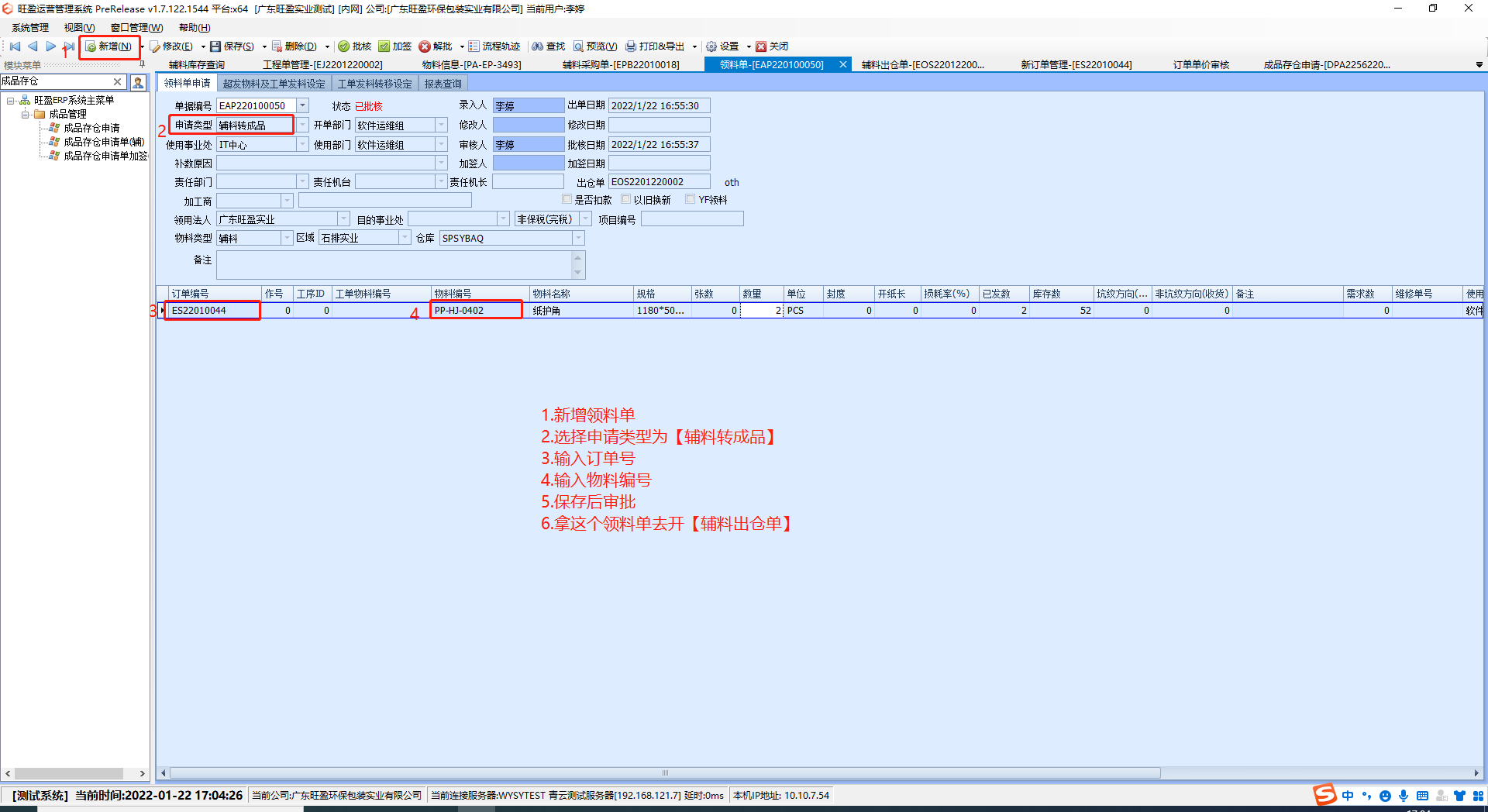The height and width of the screenshot is (812, 1488).
Task: Switch to 超发物料及工单发料设定 tab
Action: (274, 84)
